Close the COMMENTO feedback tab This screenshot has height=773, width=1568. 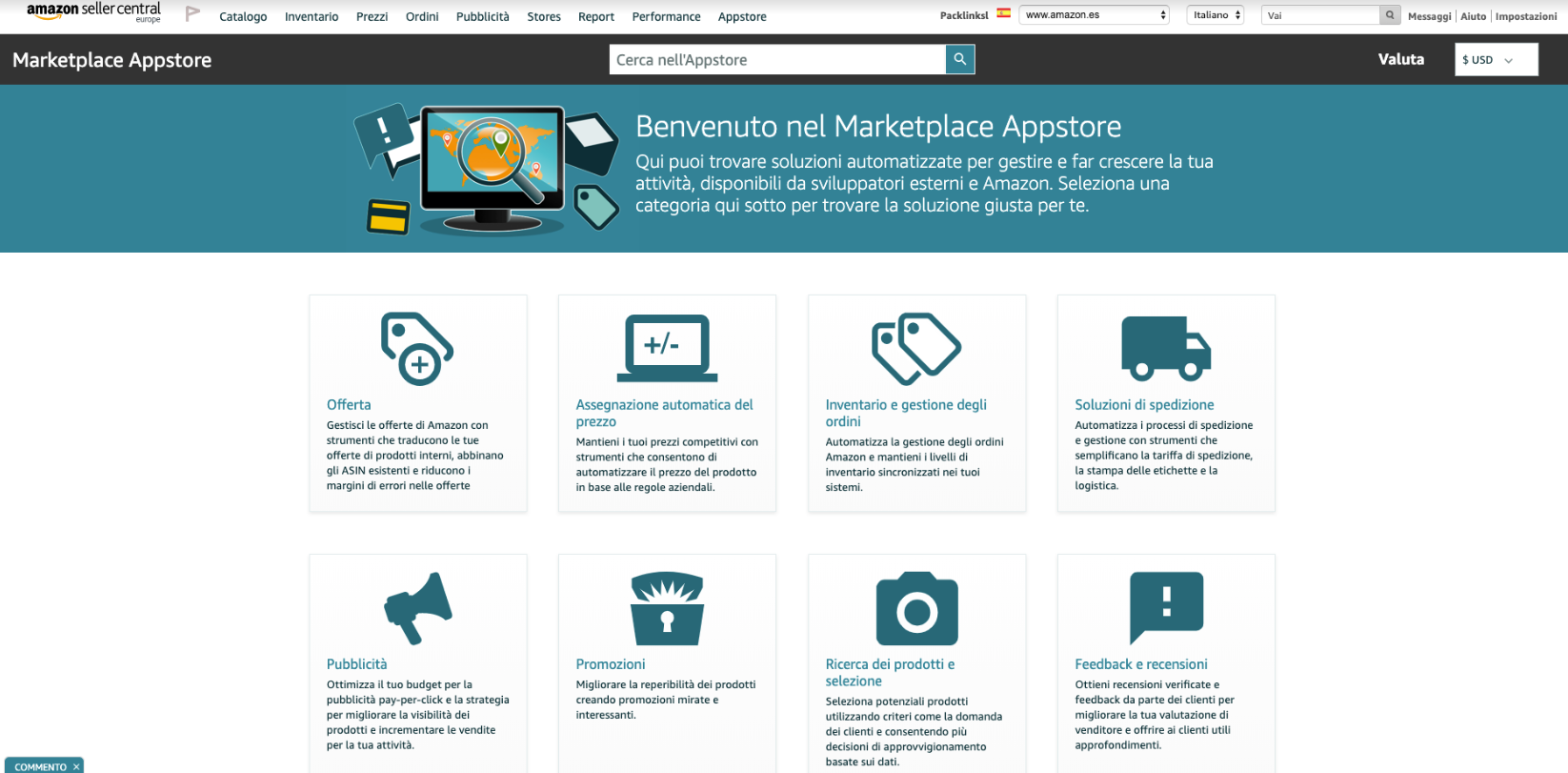coord(76,766)
